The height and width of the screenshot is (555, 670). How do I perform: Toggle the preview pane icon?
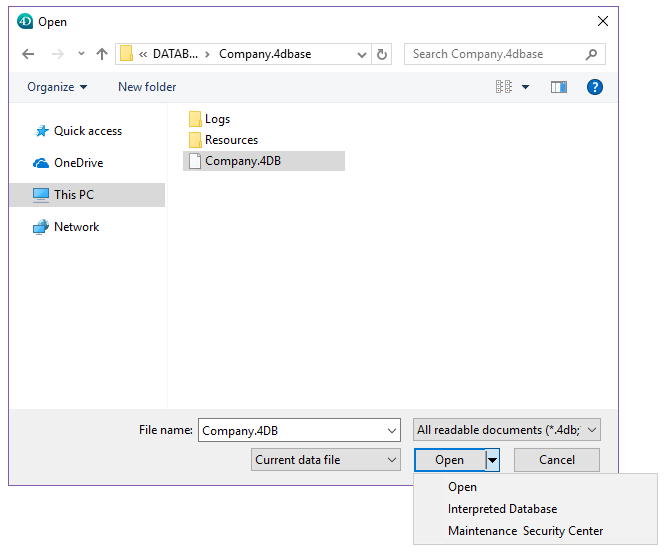pyautogui.click(x=559, y=87)
